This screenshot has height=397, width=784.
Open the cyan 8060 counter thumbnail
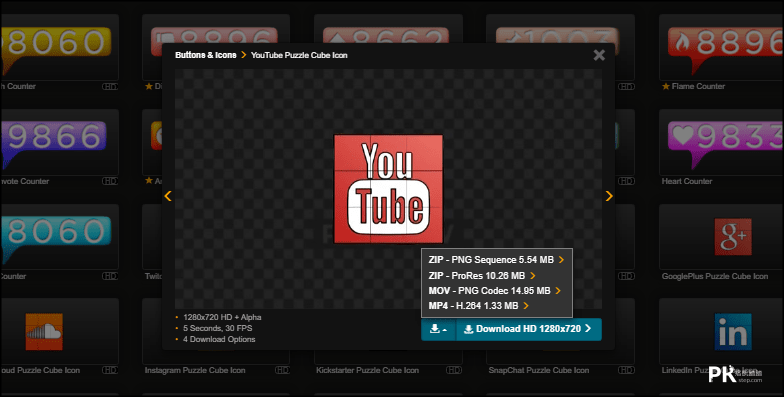[59, 237]
